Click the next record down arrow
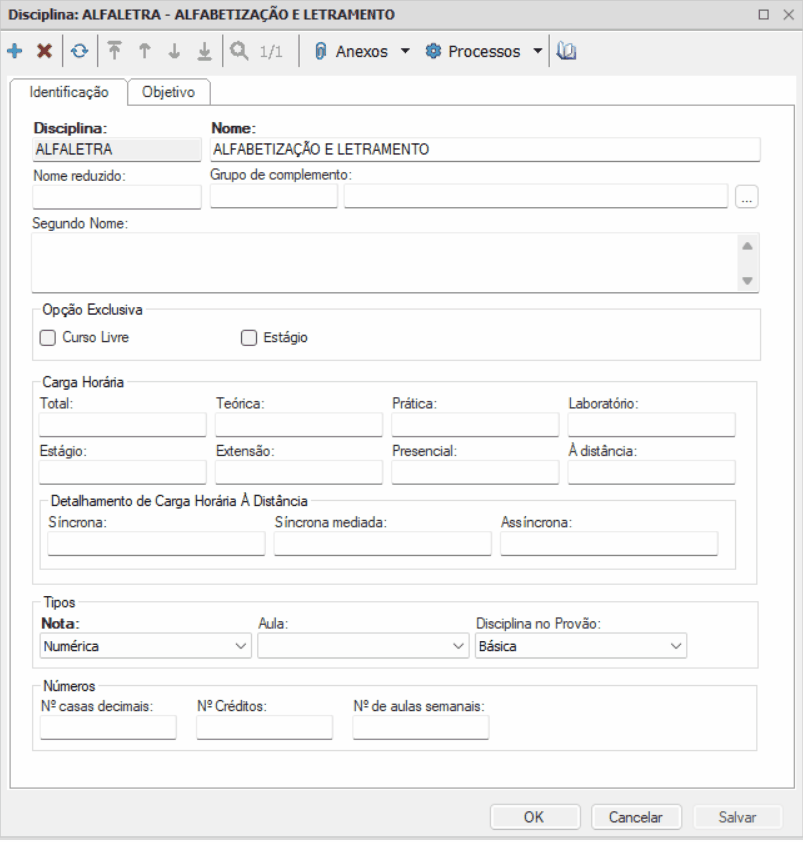The height and width of the screenshot is (842, 803). [173, 52]
